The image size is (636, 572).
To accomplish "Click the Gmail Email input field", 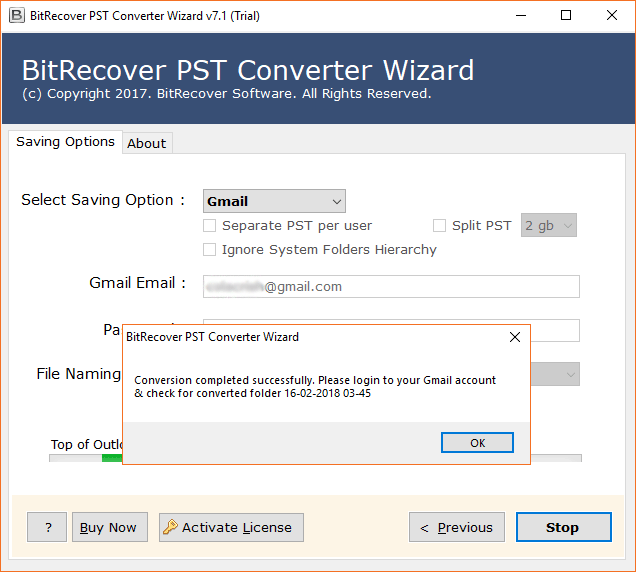I will 391,287.
